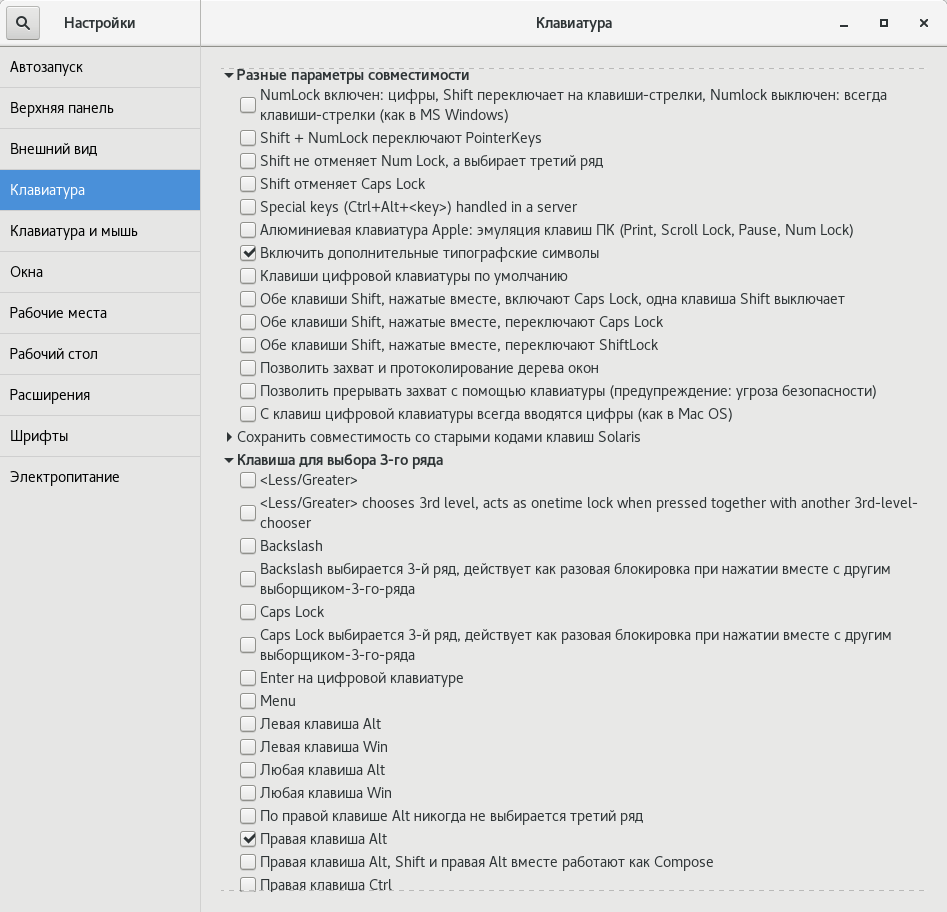Open the Автозапуск settings section
The height and width of the screenshot is (912, 947).
coord(100,67)
